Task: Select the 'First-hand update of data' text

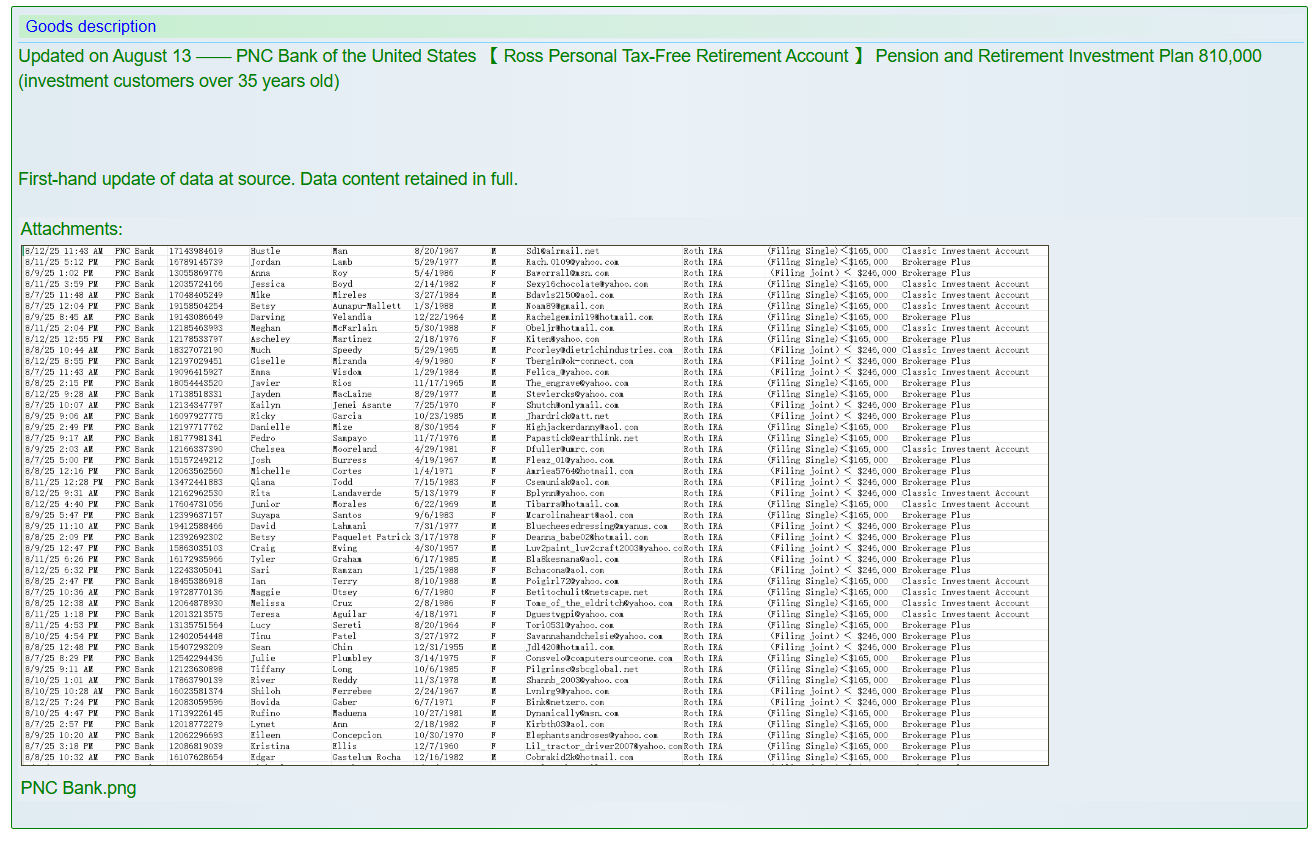Action: point(268,179)
